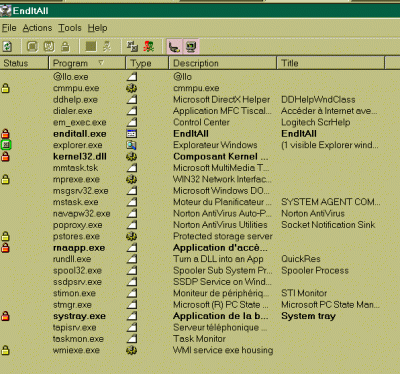The width and height of the screenshot is (400, 374).
Task: Open the File menu
Action: tap(9, 28)
